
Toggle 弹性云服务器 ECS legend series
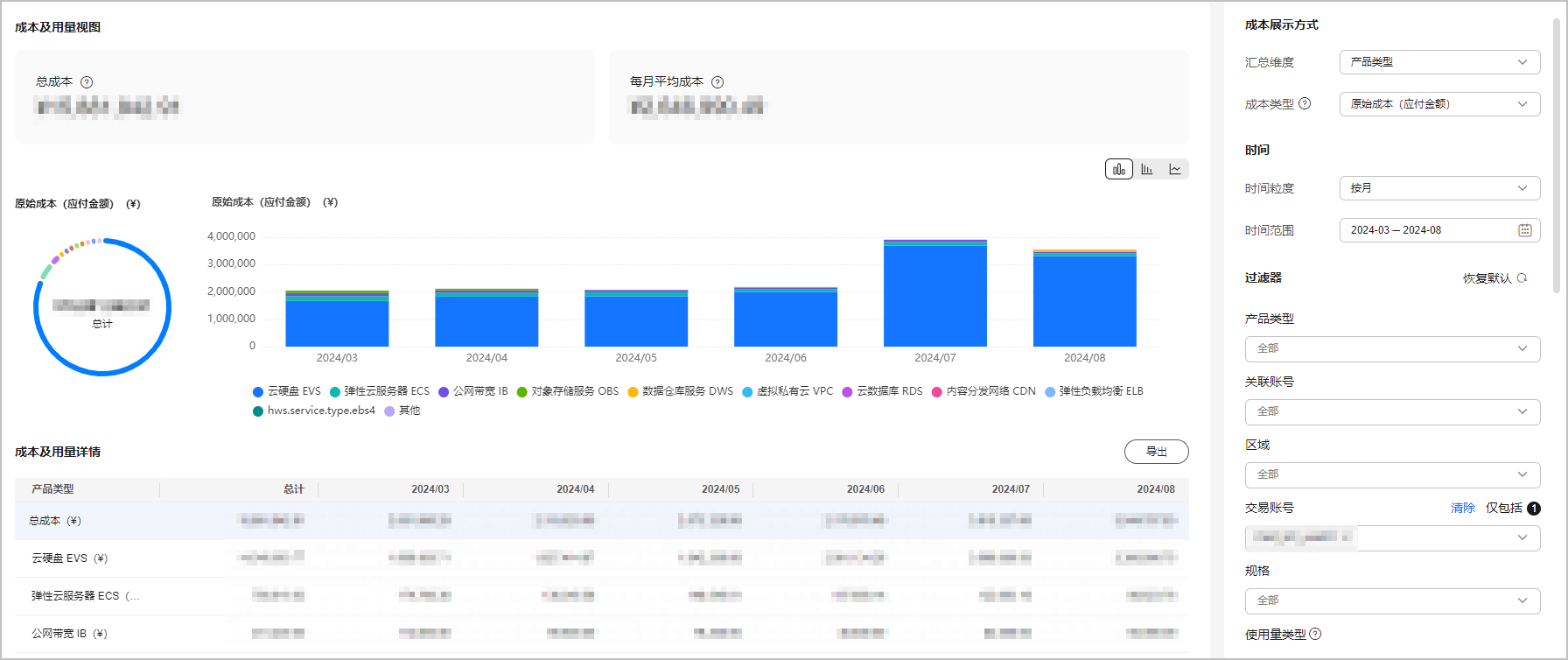380,391
